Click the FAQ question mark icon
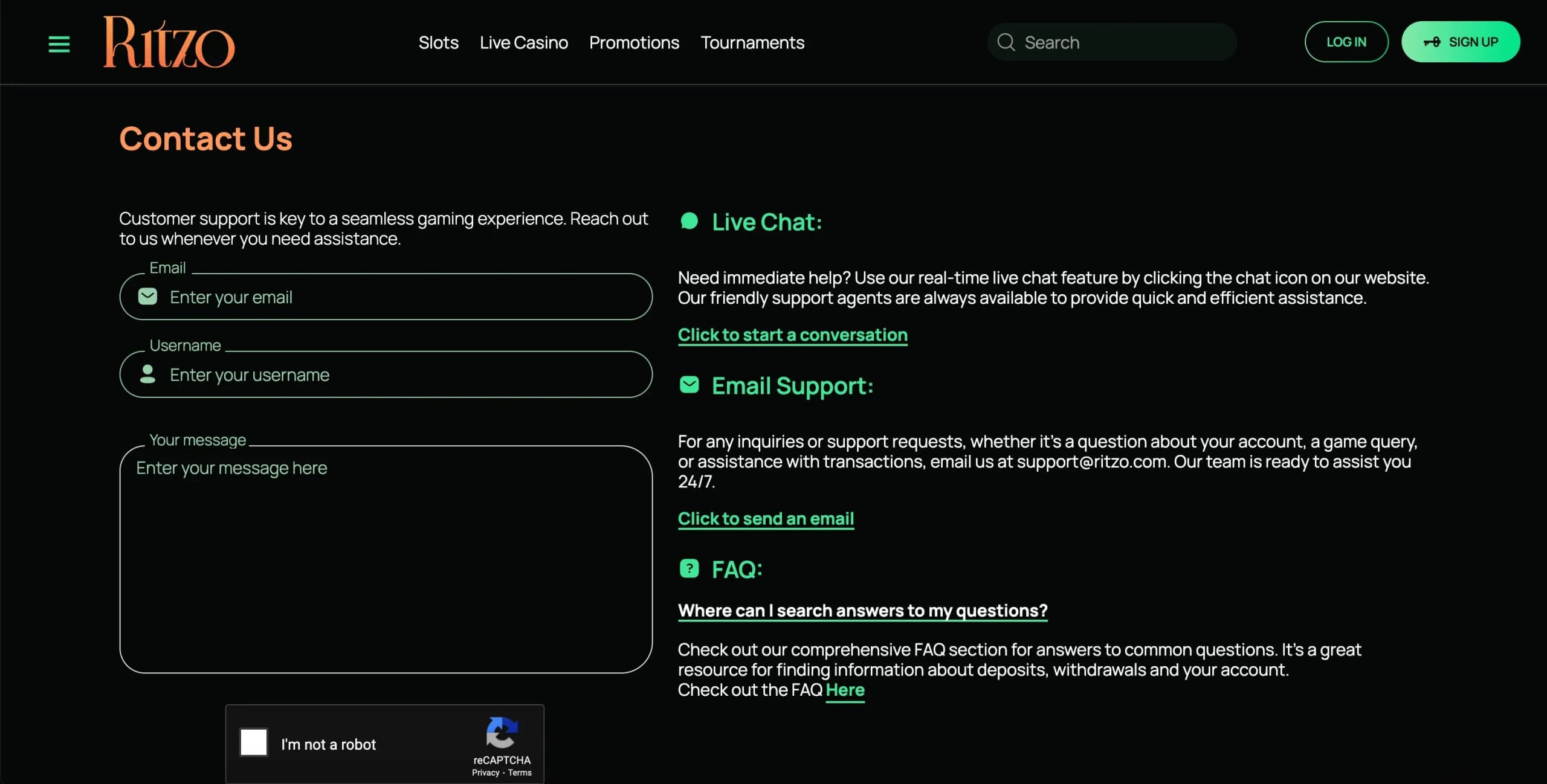This screenshot has height=784, width=1547. click(x=689, y=568)
